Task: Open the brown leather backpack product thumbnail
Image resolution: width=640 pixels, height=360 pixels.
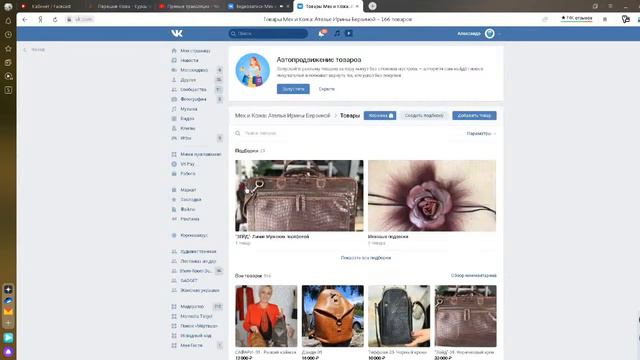Action: pos(333,316)
